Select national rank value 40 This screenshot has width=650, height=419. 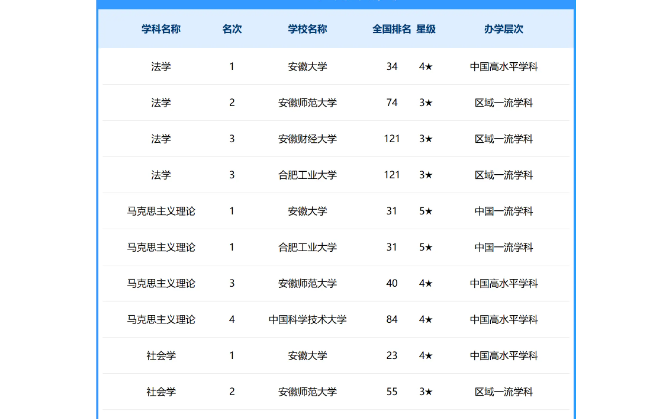coord(392,283)
